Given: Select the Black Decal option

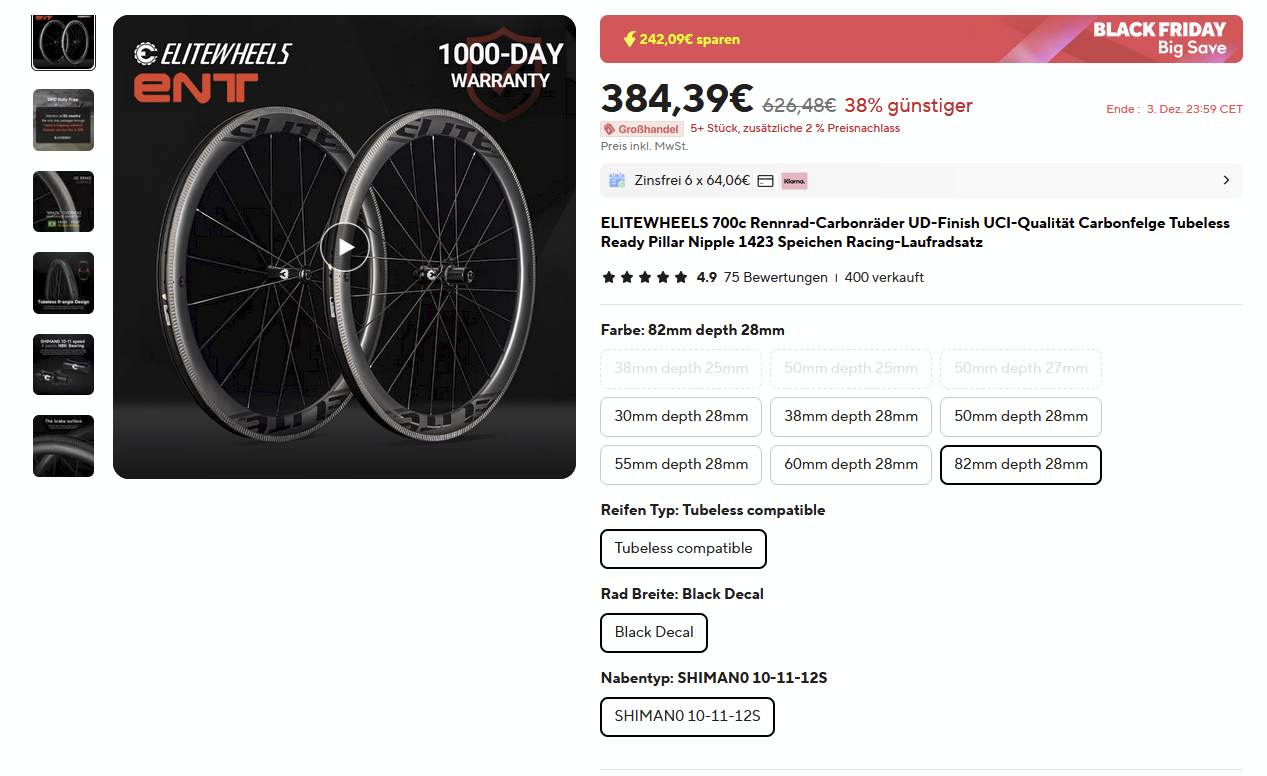Looking at the screenshot, I should [654, 633].
